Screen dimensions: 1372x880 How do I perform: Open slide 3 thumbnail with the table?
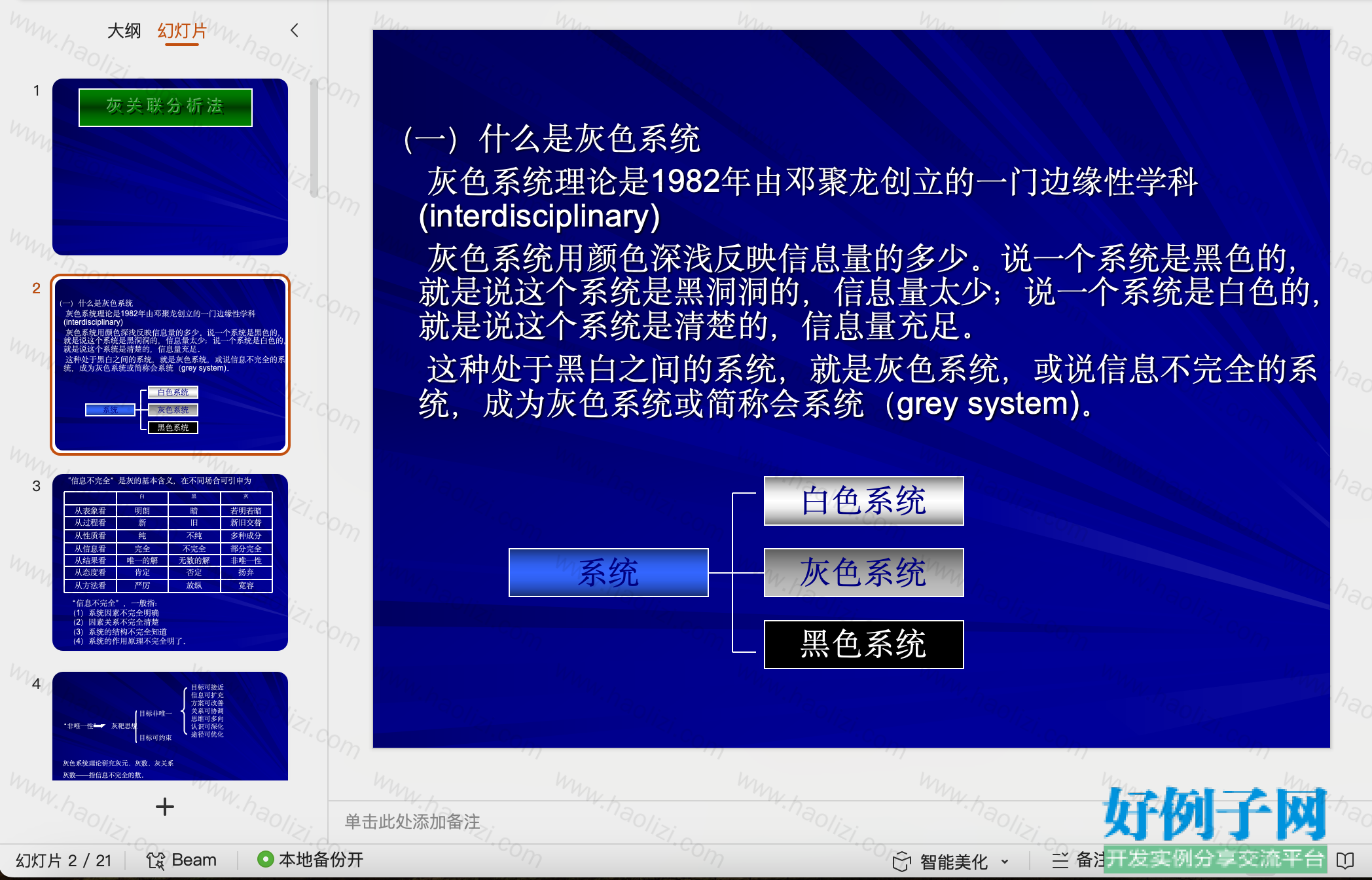tap(170, 562)
